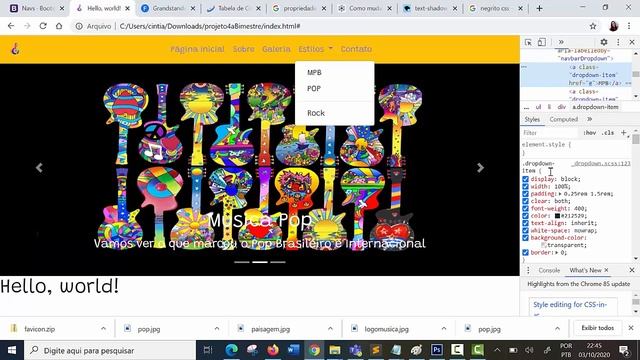The image size is (640, 360).
Task: Switch to the Styles tab
Action: point(532,119)
